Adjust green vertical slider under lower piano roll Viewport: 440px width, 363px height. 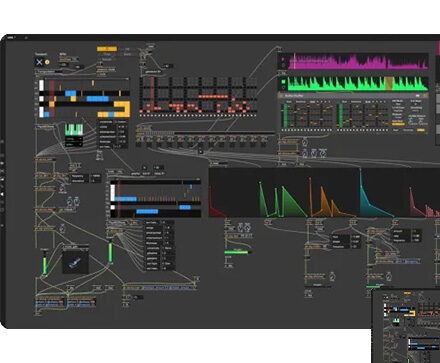tap(110, 252)
